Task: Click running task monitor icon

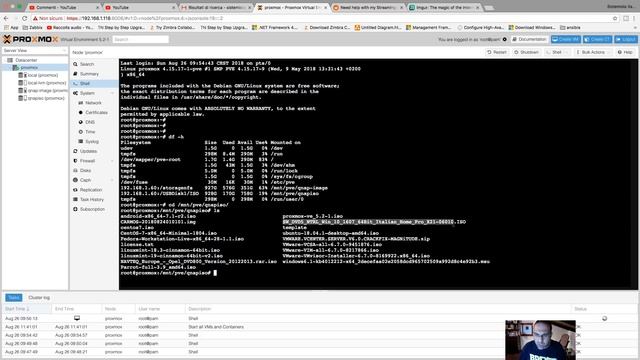Action: (77, 318)
